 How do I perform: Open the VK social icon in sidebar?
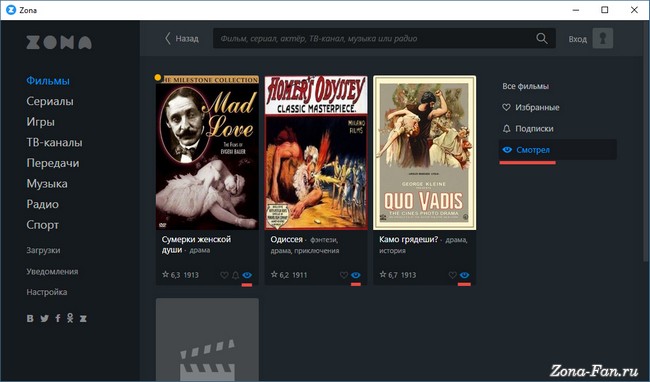click(x=30, y=318)
